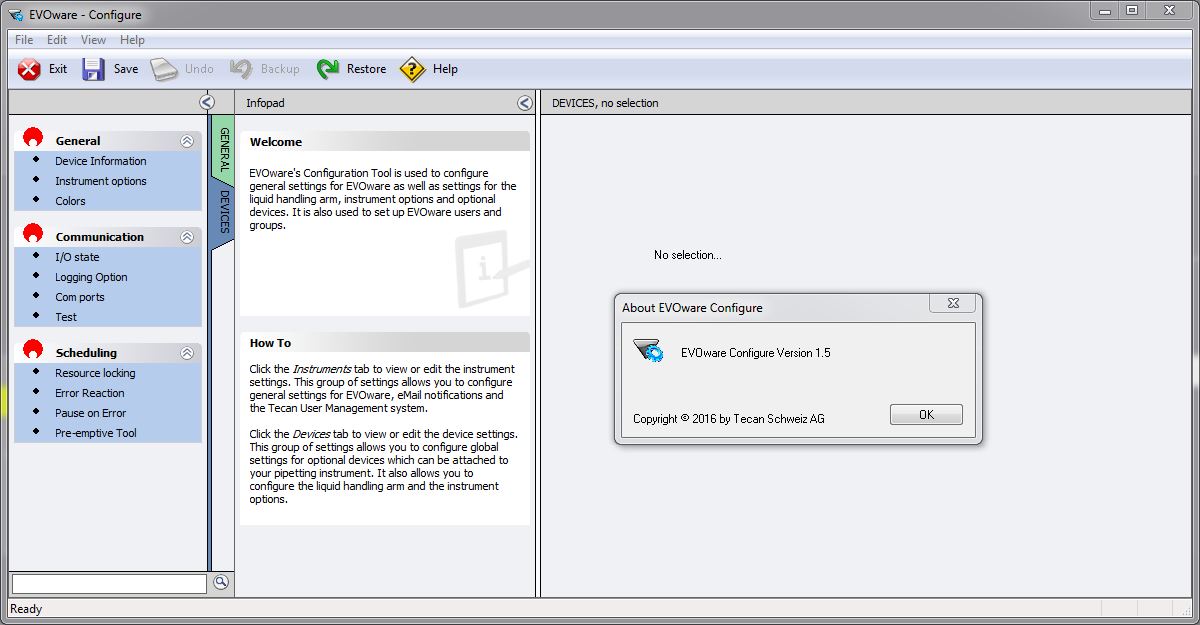Image resolution: width=1200 pixels, height=625 pixels.
Task: Open the Help menu
Action: pos(132,40)
